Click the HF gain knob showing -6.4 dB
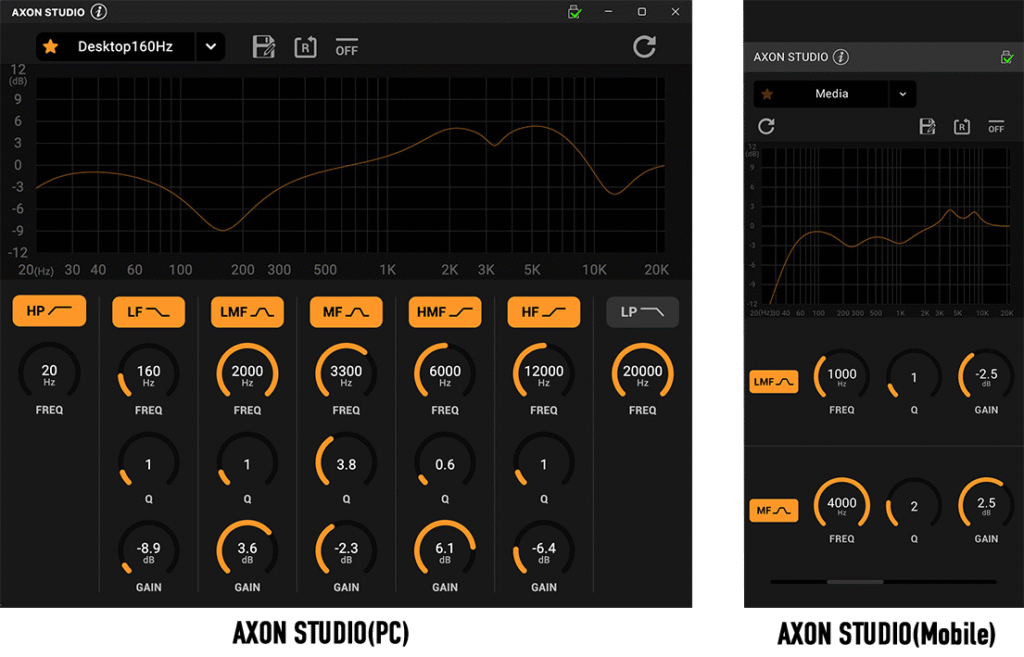This screenshot has width=1024, height=657. coord(543,550)
